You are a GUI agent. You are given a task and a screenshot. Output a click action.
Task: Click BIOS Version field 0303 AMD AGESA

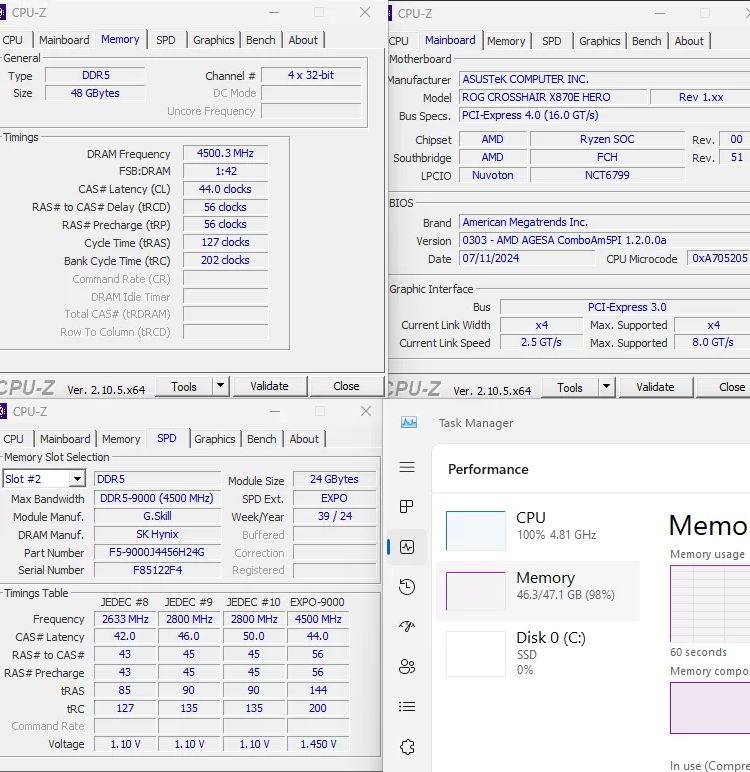(x=605, y=240)
